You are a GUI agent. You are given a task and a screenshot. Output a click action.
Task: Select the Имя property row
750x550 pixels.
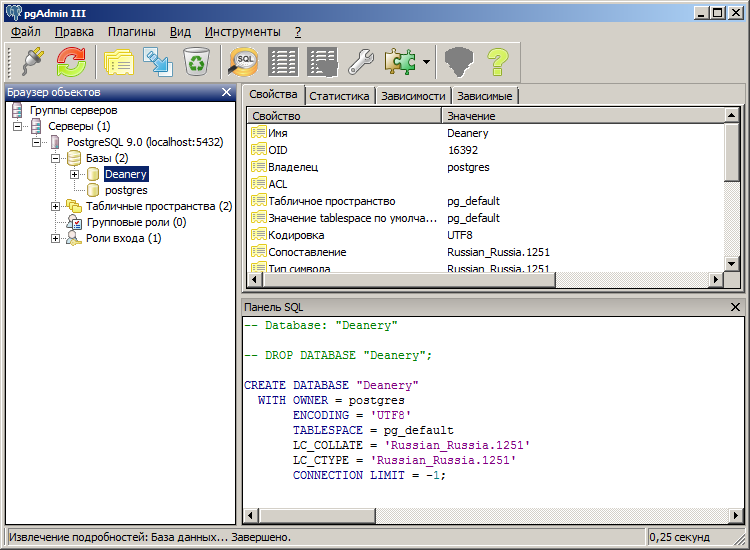click(x=486, y=133)
